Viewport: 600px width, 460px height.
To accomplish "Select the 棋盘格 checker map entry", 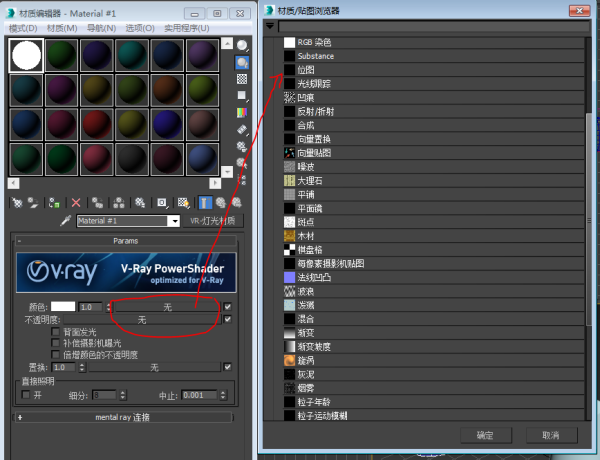I will click(434, 250).
